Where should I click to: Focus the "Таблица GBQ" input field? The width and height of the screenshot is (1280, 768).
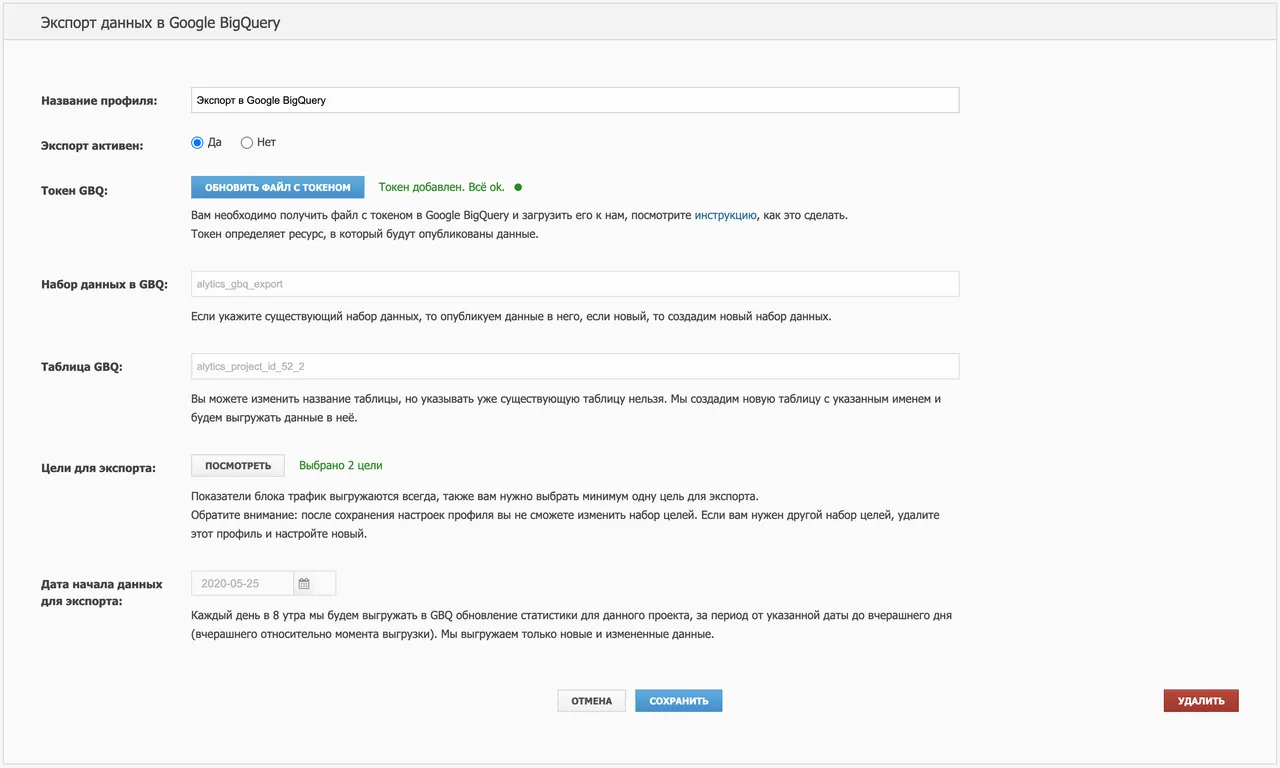575,366
